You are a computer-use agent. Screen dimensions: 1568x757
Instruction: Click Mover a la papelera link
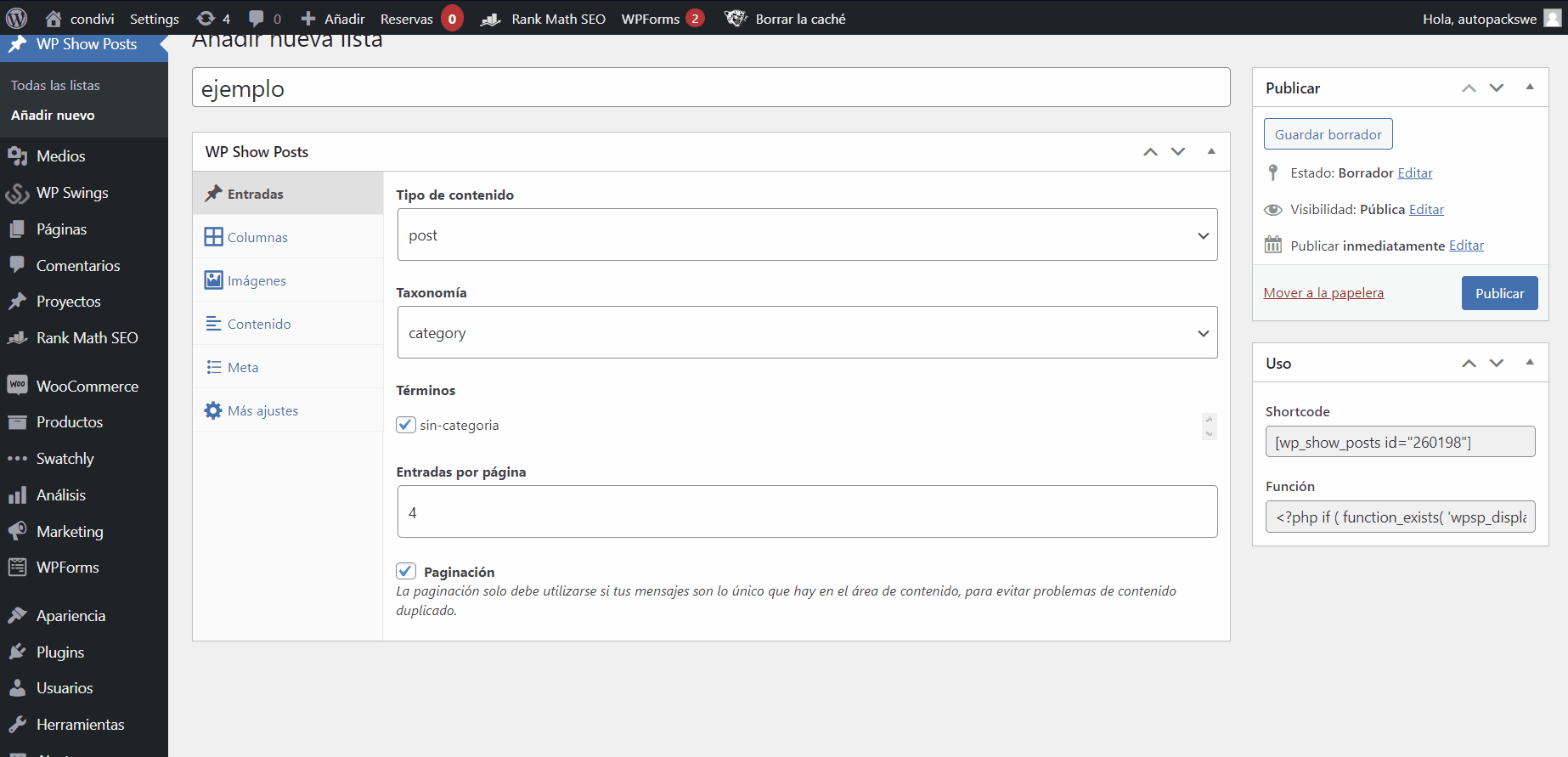[x=1323, y=293]
